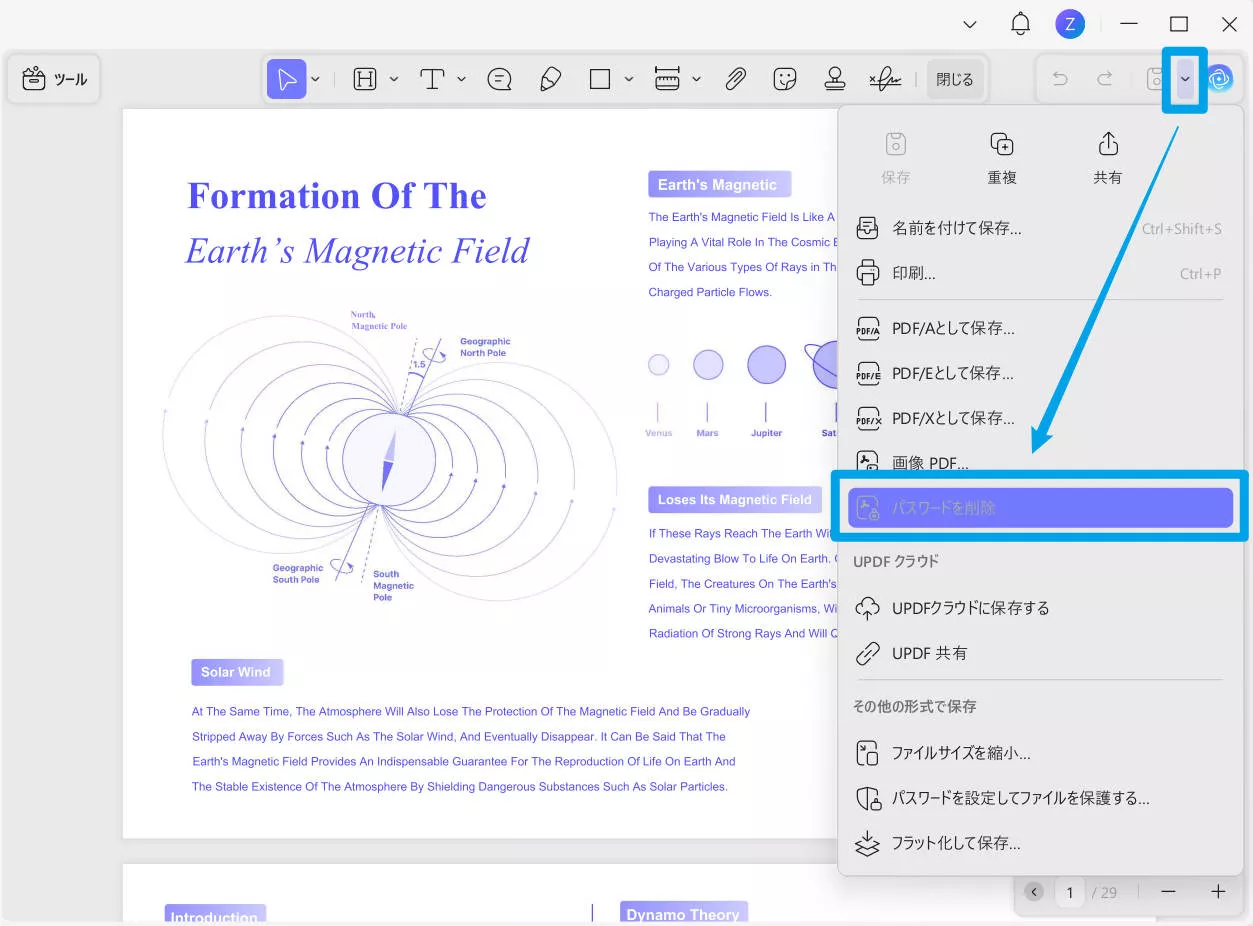Click UPDF 共有 link option
Screen dimensions: 1253x926
coord(1038,653)
